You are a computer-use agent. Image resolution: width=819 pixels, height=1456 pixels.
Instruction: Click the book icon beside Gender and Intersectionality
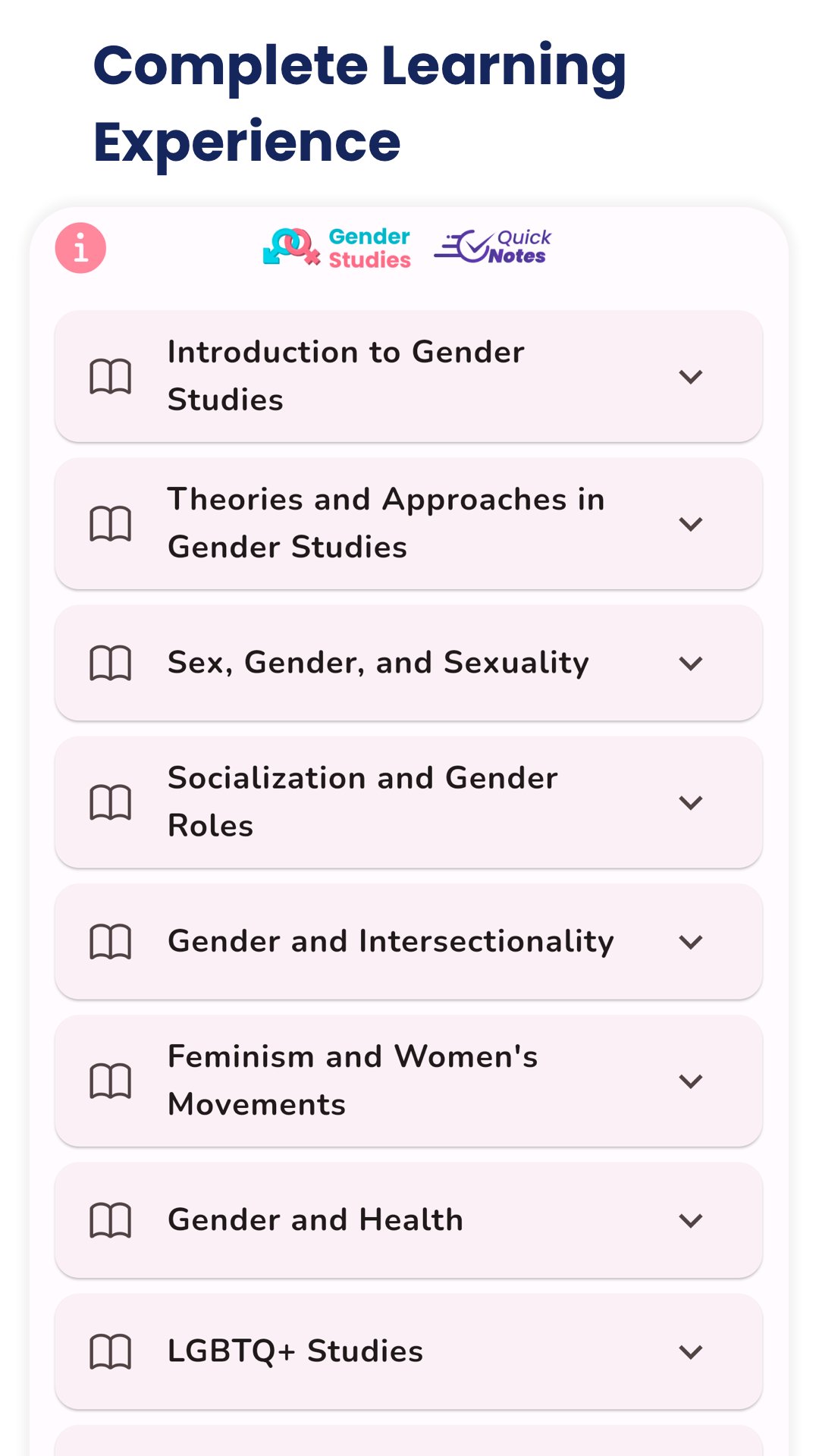coord(112,941)
